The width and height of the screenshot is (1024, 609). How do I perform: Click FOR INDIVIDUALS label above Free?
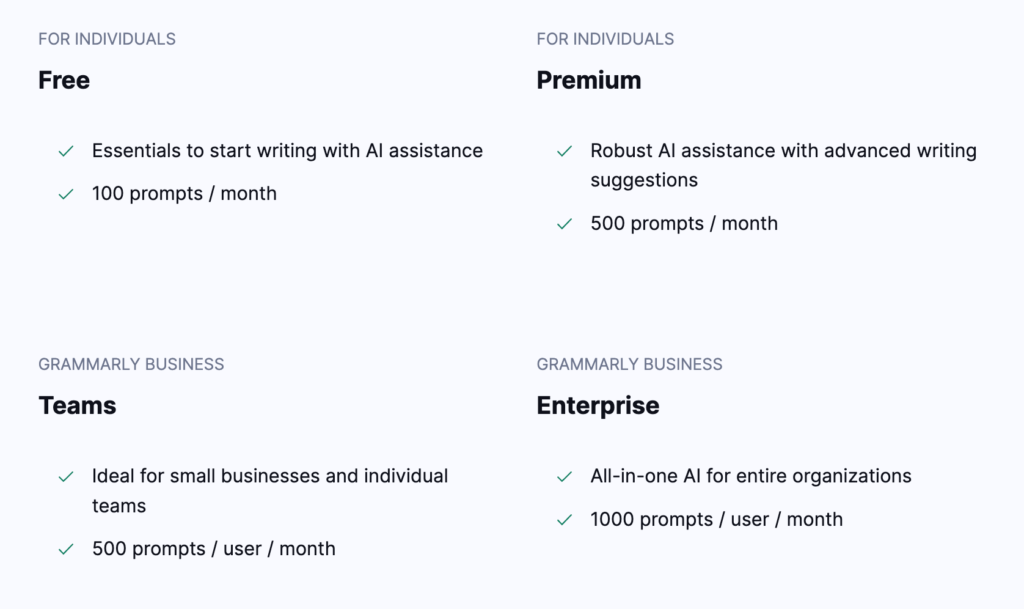click(107, 39)
